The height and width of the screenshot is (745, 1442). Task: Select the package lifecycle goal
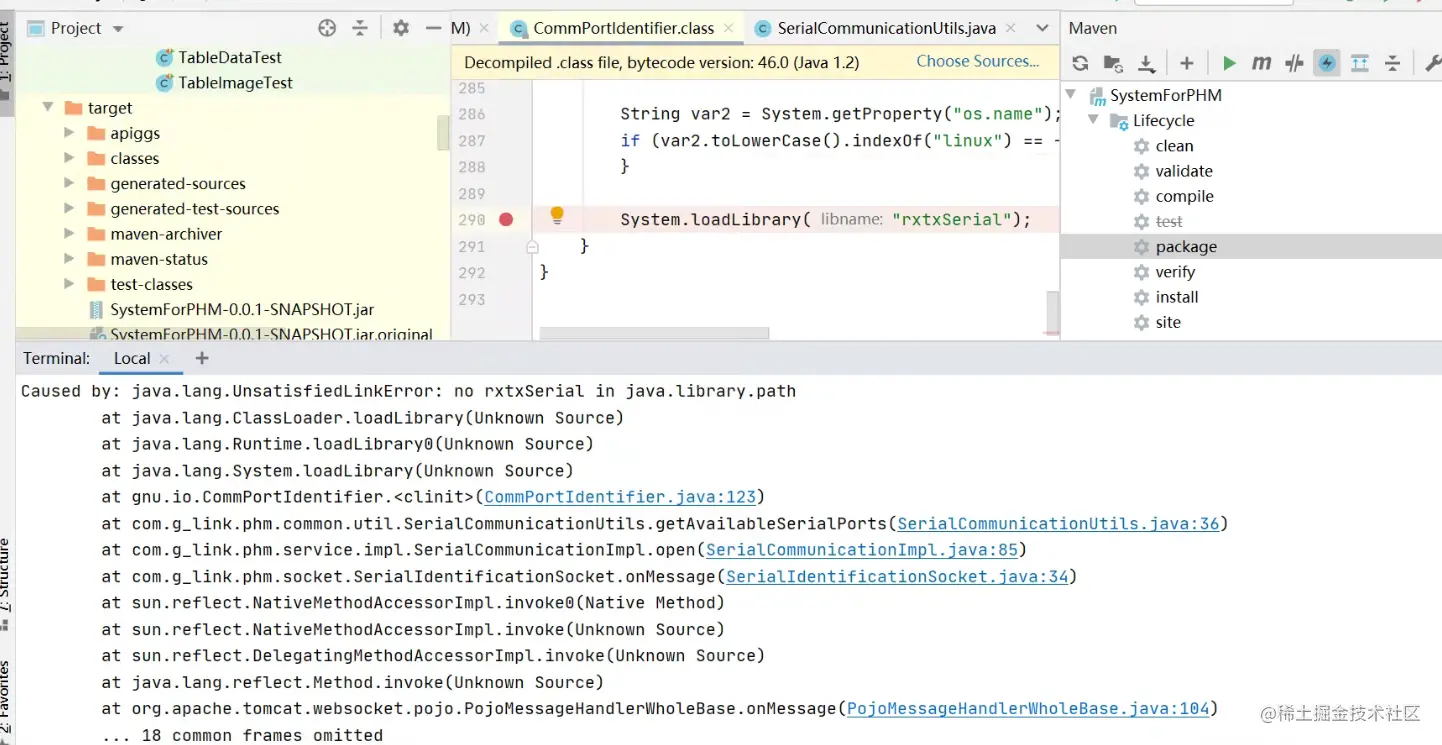click(x=1186, y=246)
